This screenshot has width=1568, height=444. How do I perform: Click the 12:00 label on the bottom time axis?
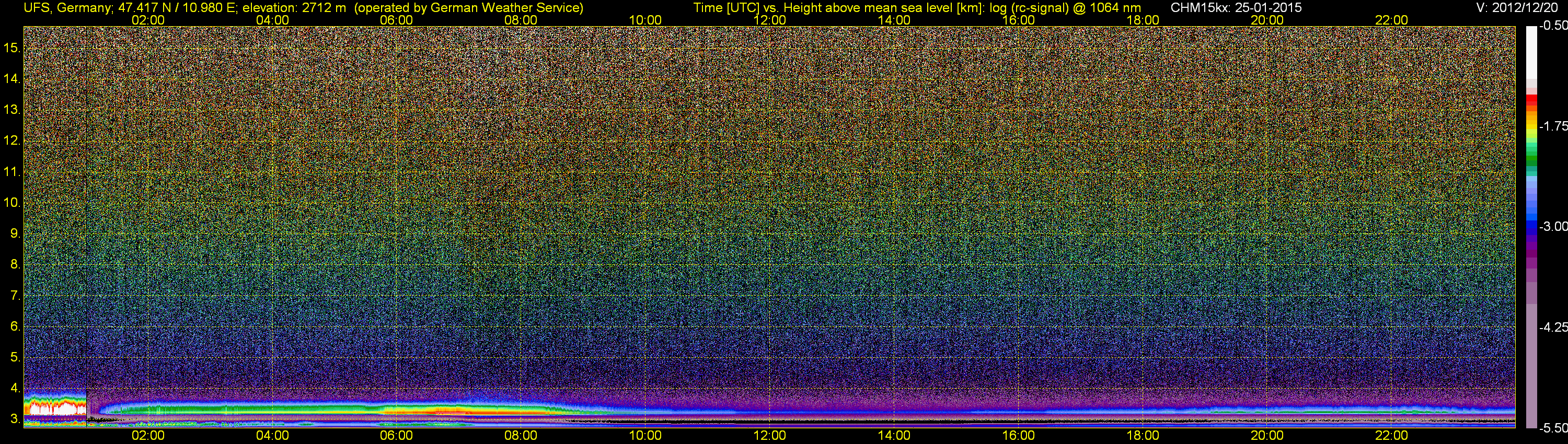[x=769, y=436]
